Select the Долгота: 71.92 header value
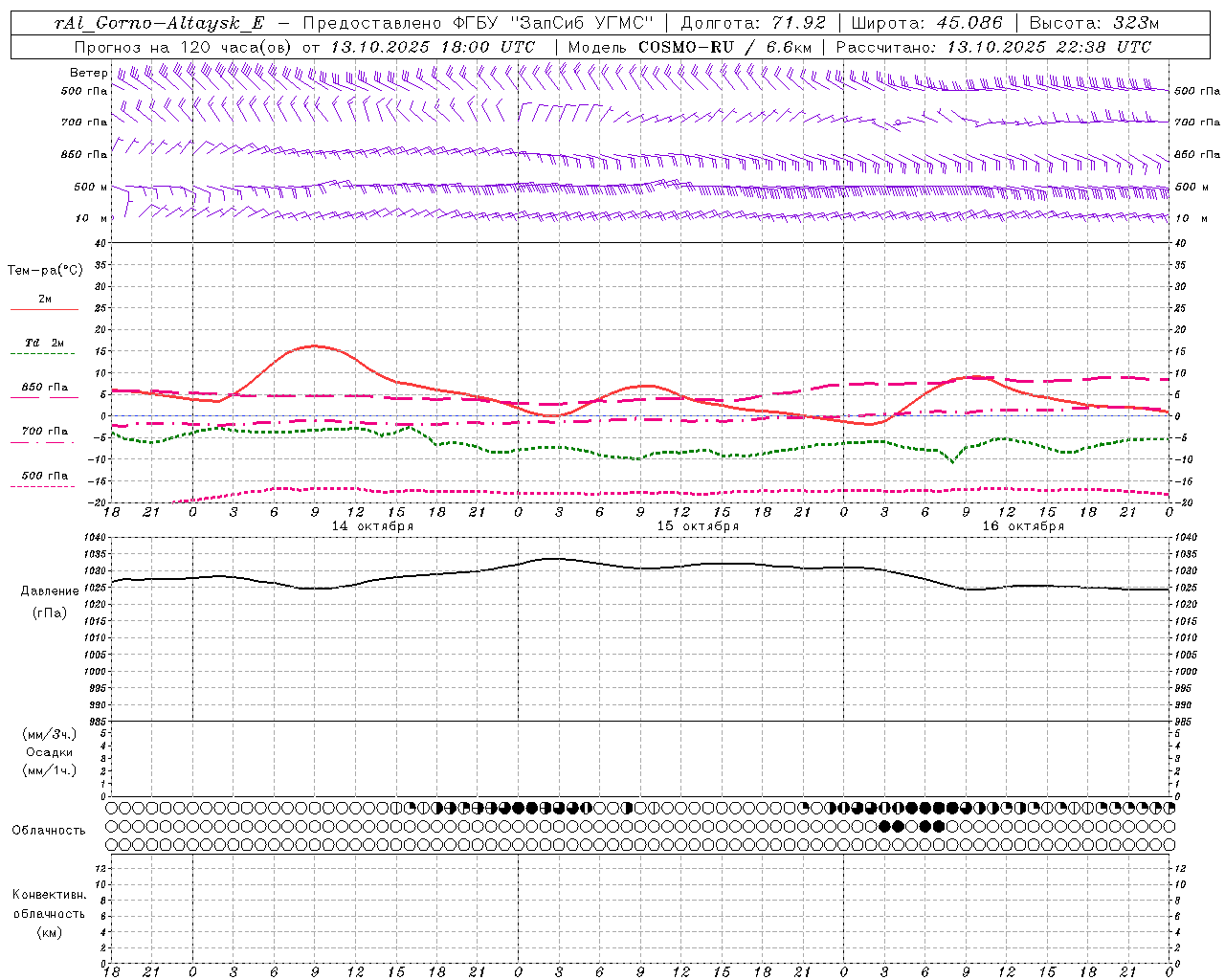The image size is (1225, 980). tap(752, 23)
